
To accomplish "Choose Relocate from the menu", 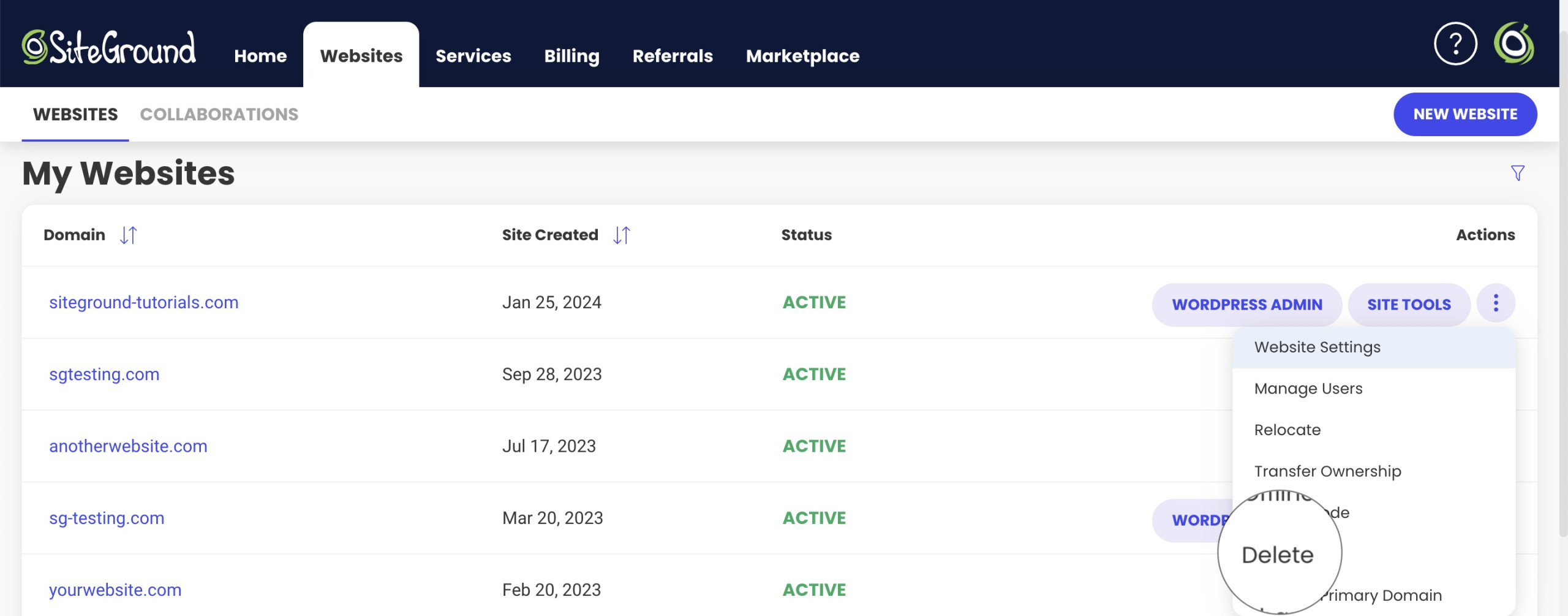I will coord(1374,430).
